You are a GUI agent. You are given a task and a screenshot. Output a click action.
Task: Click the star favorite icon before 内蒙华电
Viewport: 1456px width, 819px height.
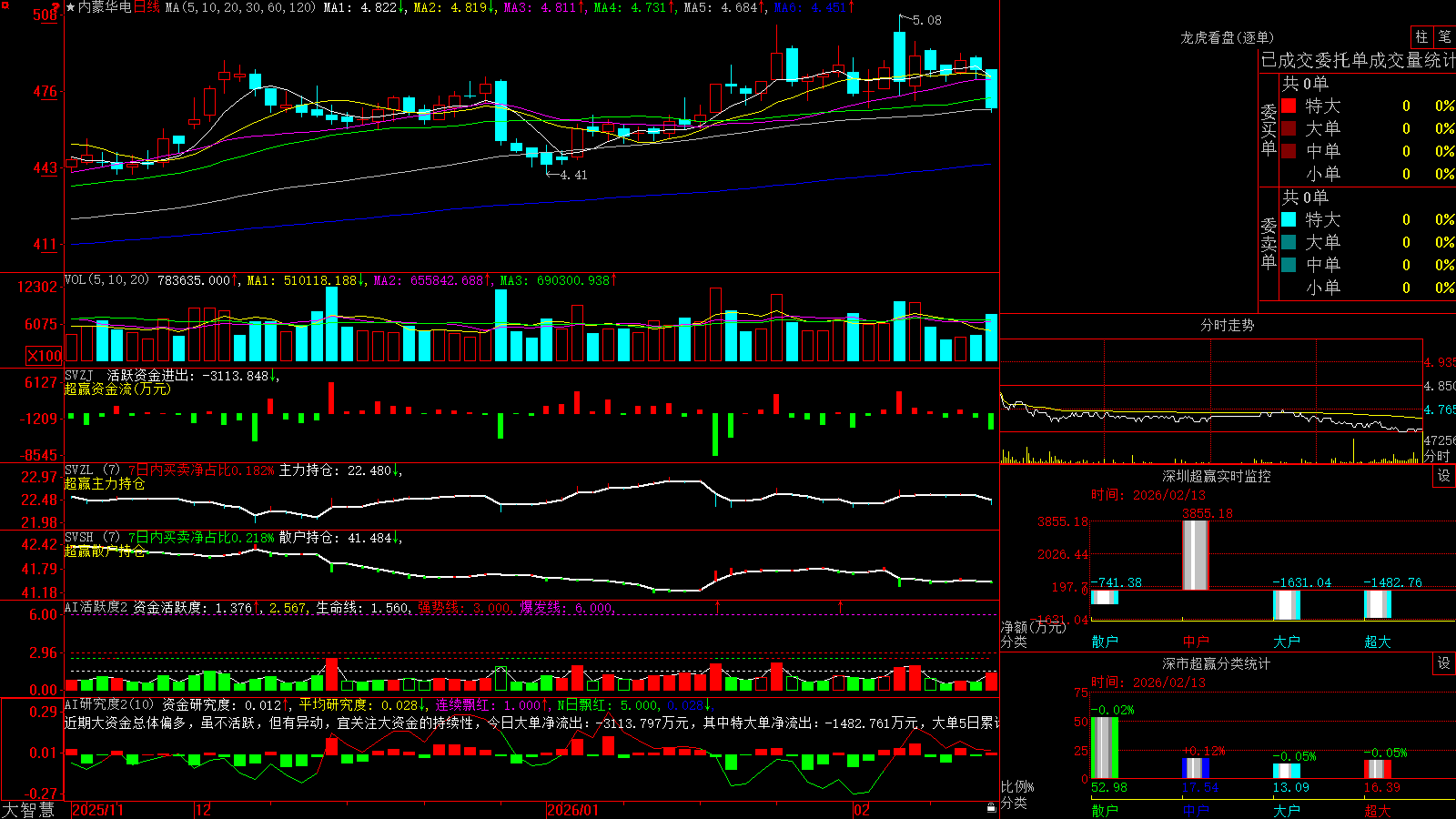tap(70, 7)
